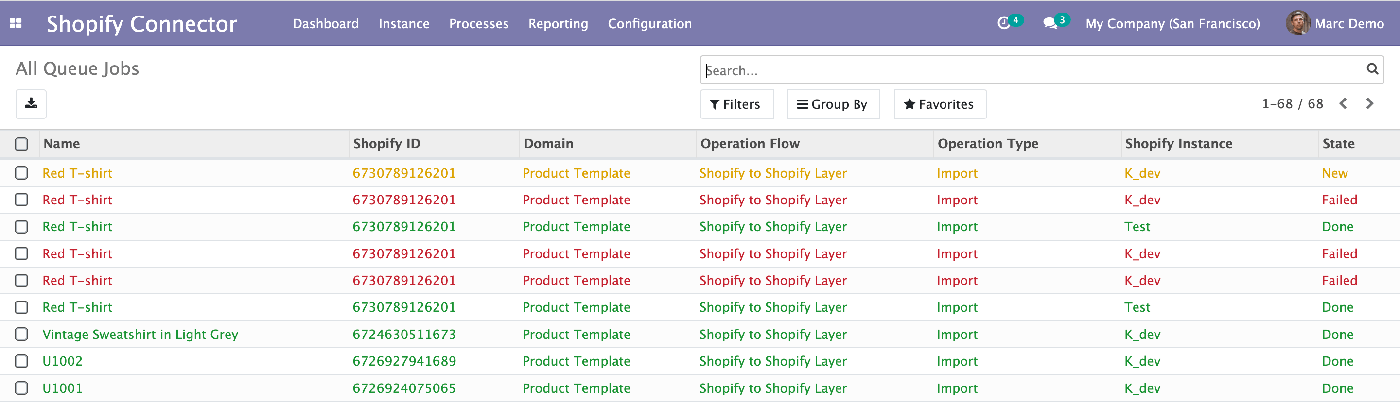
Task: Open the Marc Demo user menu
Action: [x=1335, y=23]
